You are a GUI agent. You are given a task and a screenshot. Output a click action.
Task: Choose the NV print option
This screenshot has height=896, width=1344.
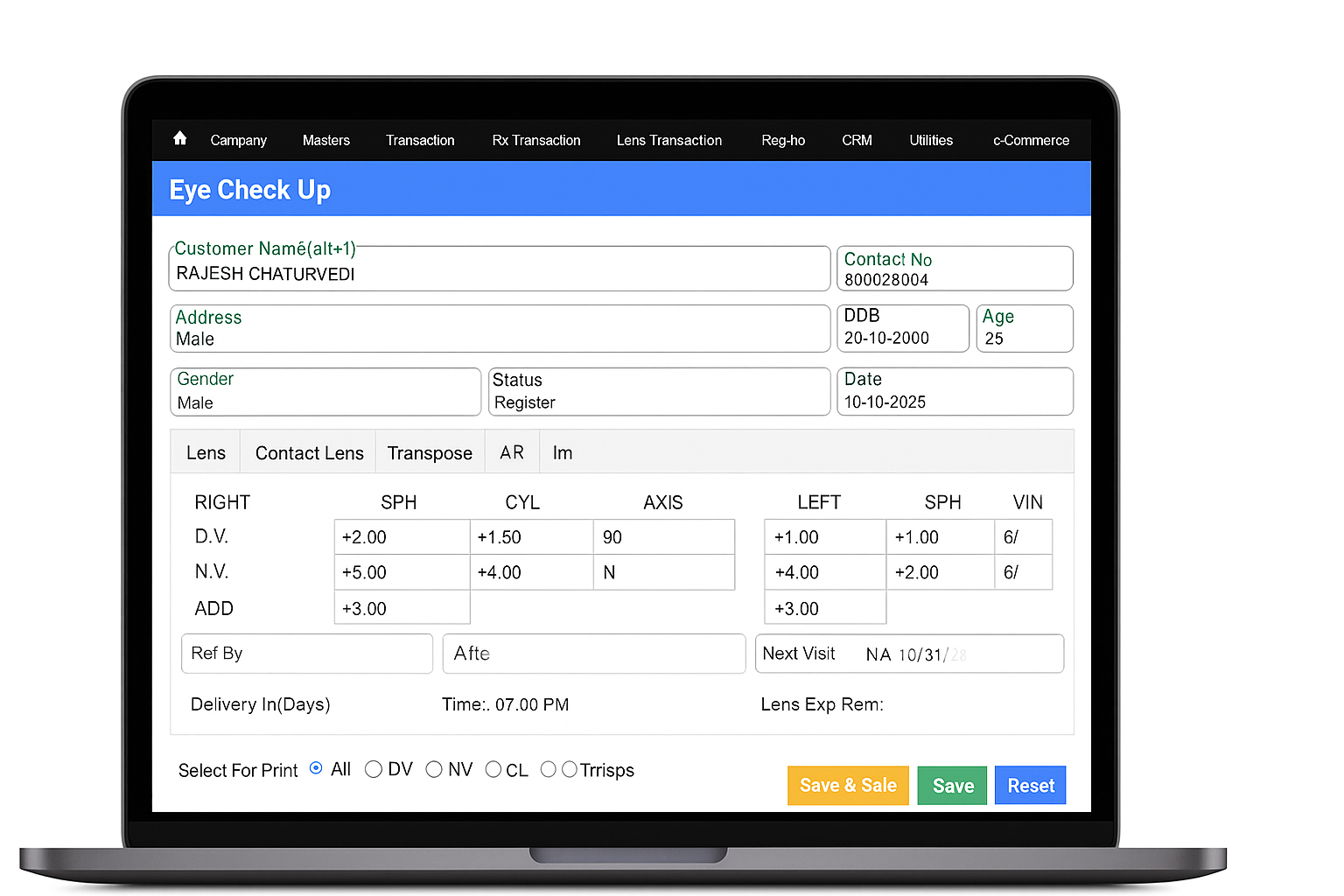(434, 769)
